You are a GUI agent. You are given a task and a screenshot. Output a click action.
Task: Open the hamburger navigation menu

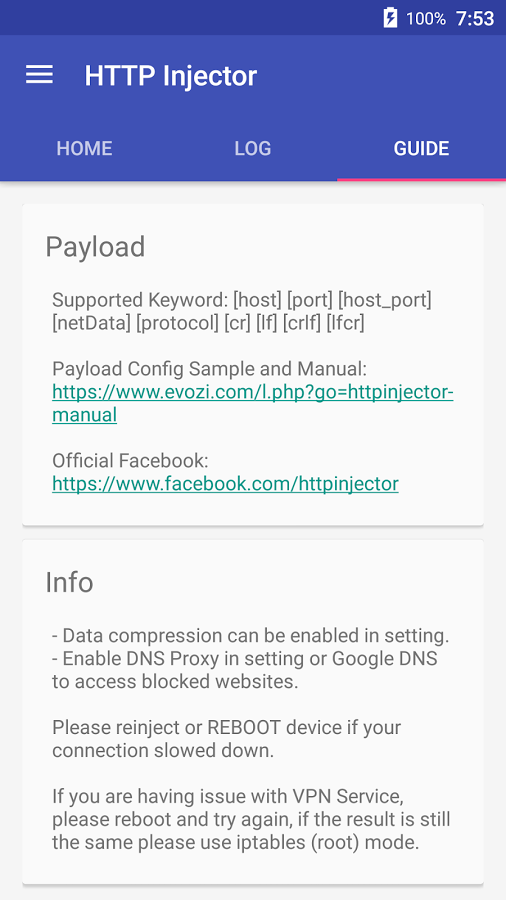point(39,75)
